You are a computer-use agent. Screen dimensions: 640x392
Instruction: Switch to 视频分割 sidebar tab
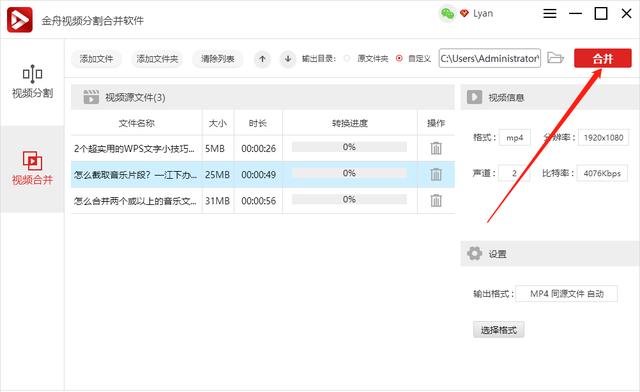(32, 82)
